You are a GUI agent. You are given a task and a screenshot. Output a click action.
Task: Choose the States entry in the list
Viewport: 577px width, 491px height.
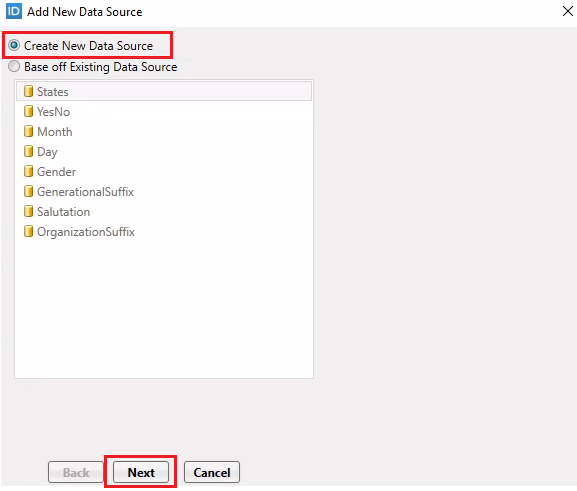click(x=164, y=91)
